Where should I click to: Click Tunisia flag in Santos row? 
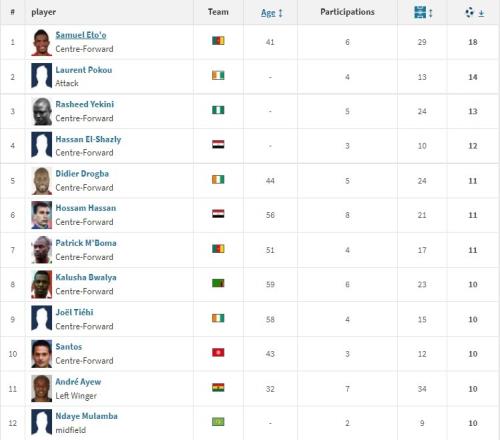pyautogui.click(x=218, y=353)
